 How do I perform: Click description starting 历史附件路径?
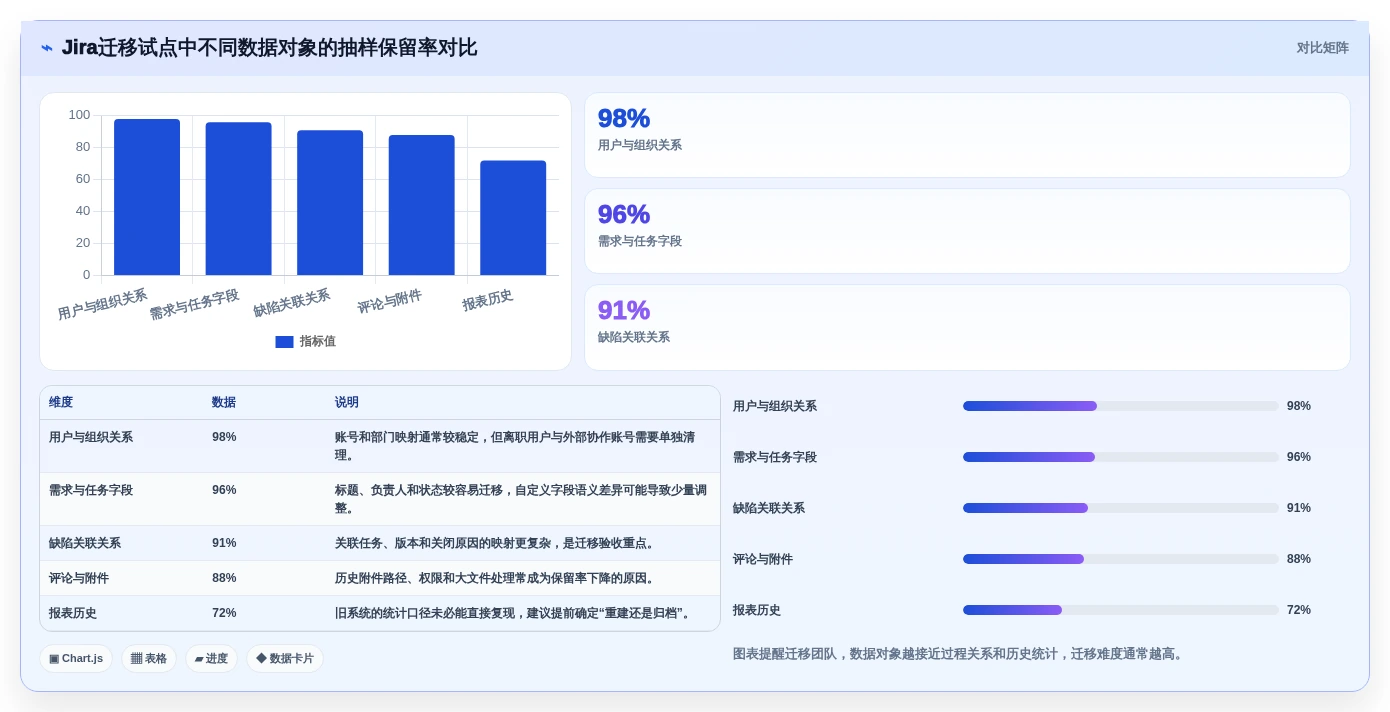[x=496, y=578]
